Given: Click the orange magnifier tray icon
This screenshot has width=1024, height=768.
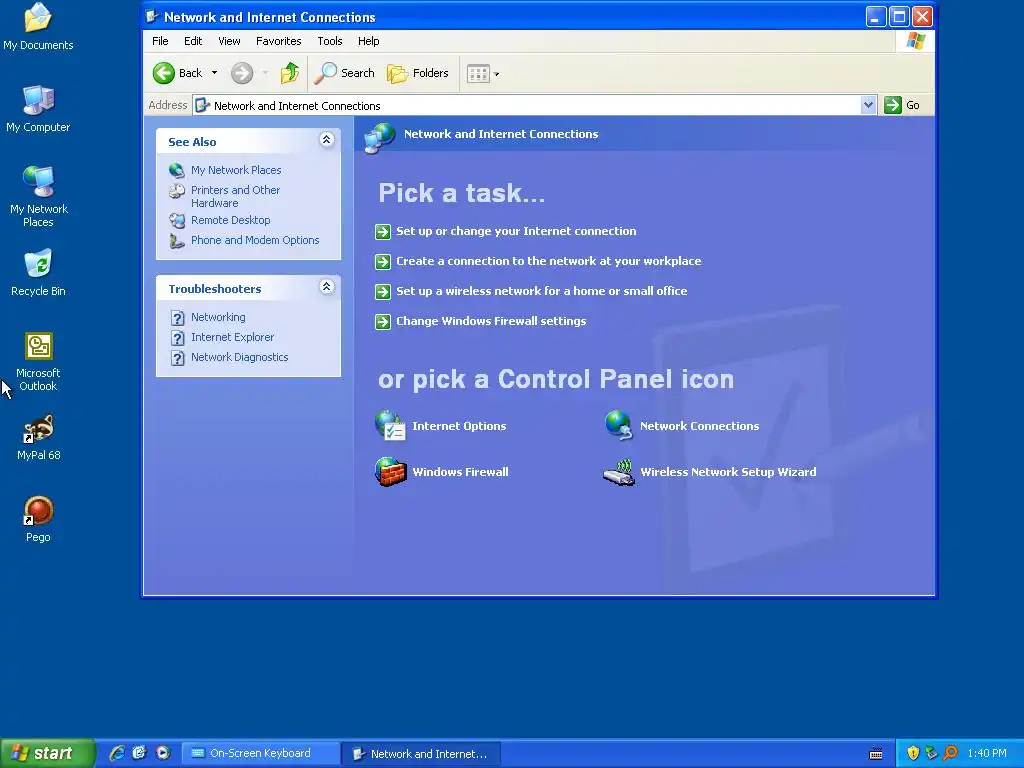Looking at the screenshot, I should 950,753.
